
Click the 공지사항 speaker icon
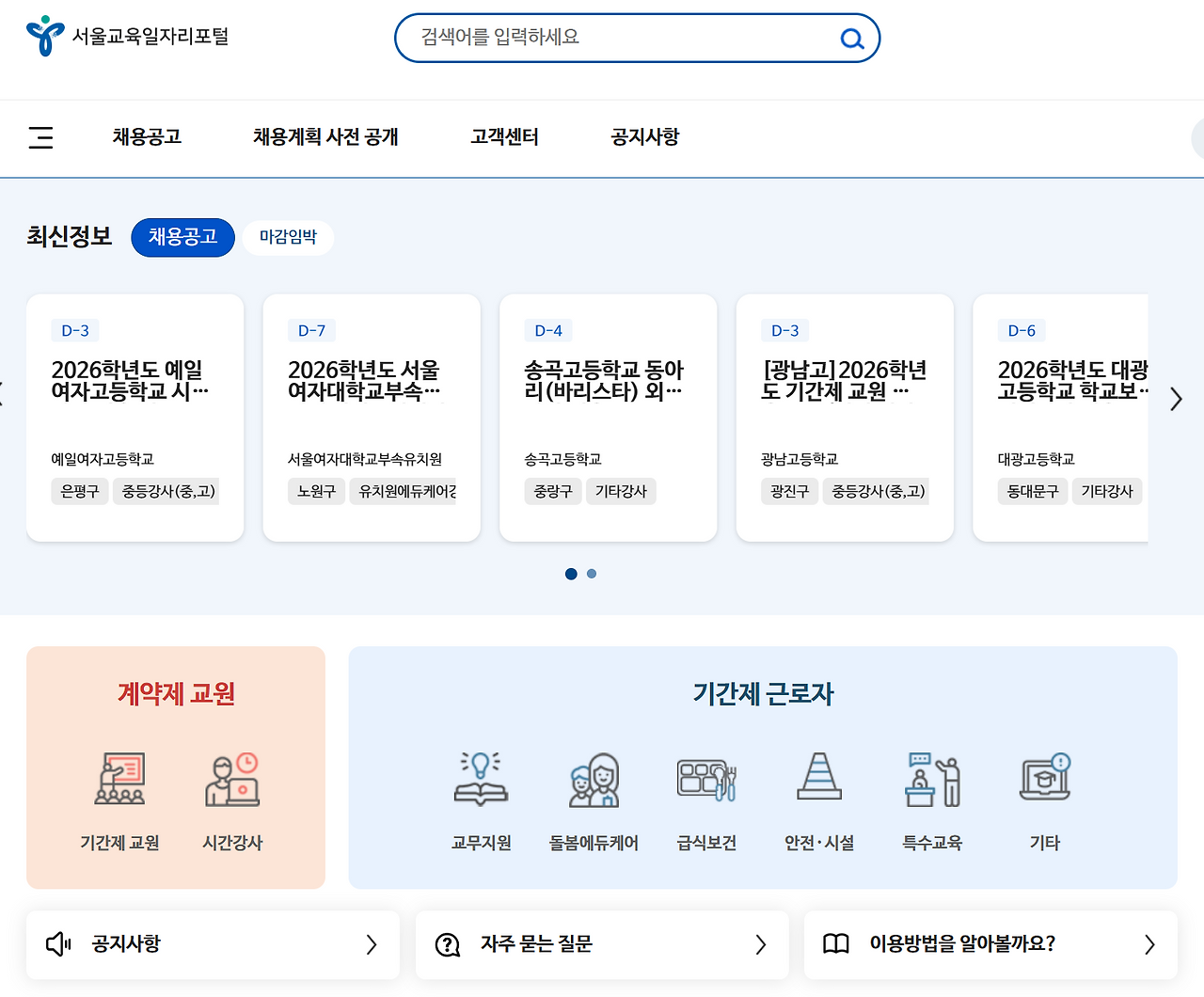point(58,943)
